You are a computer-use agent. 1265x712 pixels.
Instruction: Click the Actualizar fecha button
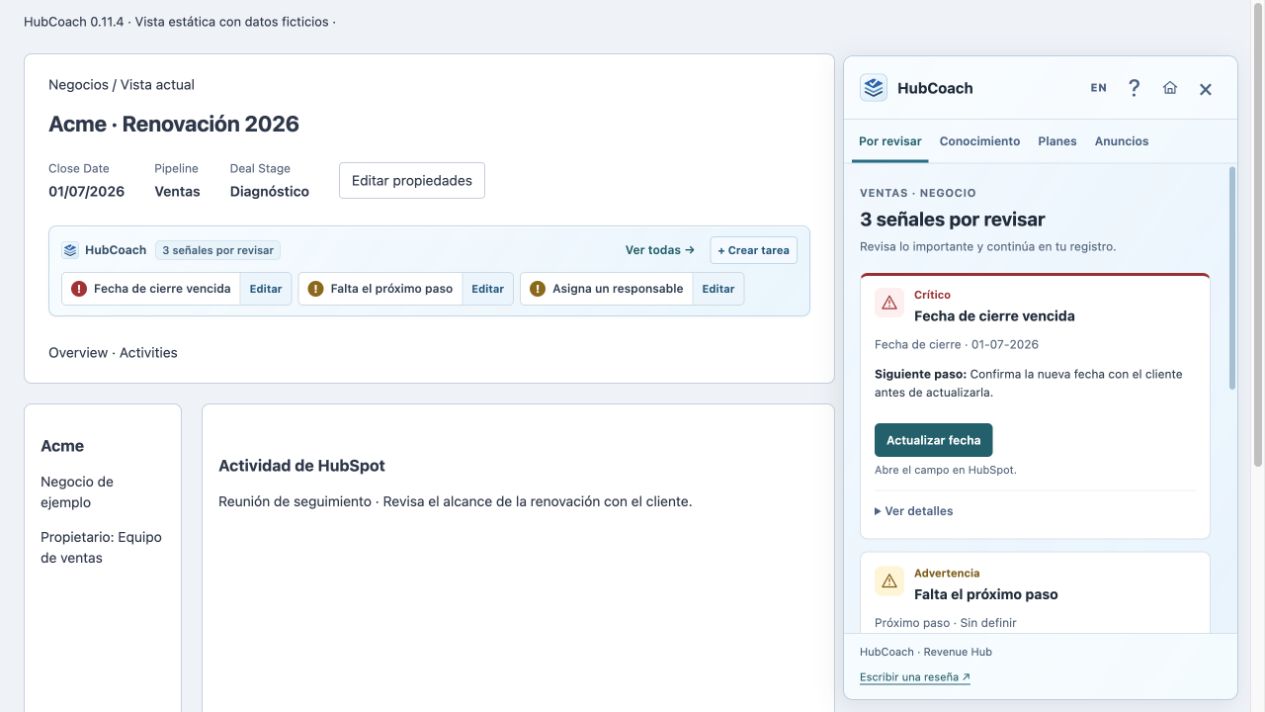click(x=933, y=440)
